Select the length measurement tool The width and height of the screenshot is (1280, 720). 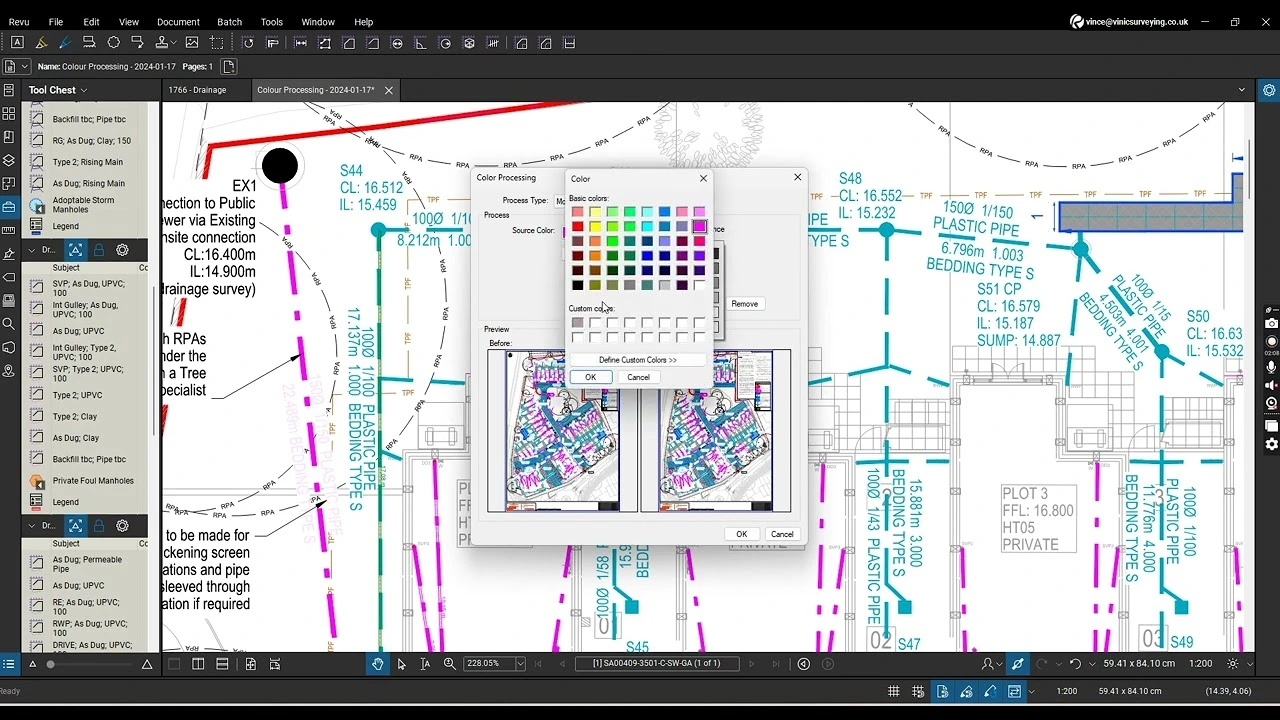point(300,43)
